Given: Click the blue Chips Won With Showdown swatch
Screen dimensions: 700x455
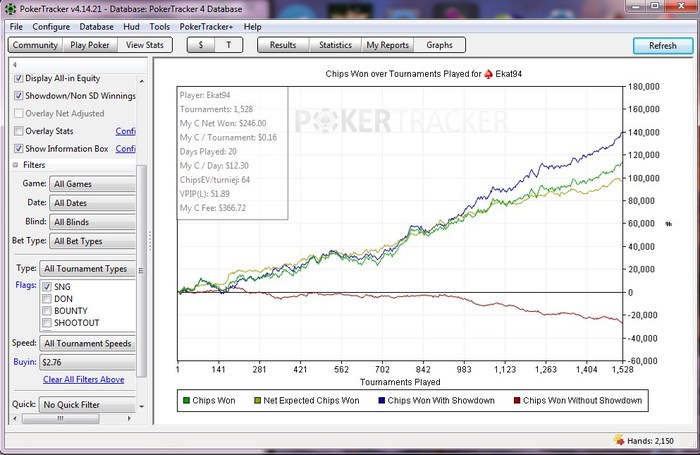Looking at the screenshot, I should click(381, 401).
